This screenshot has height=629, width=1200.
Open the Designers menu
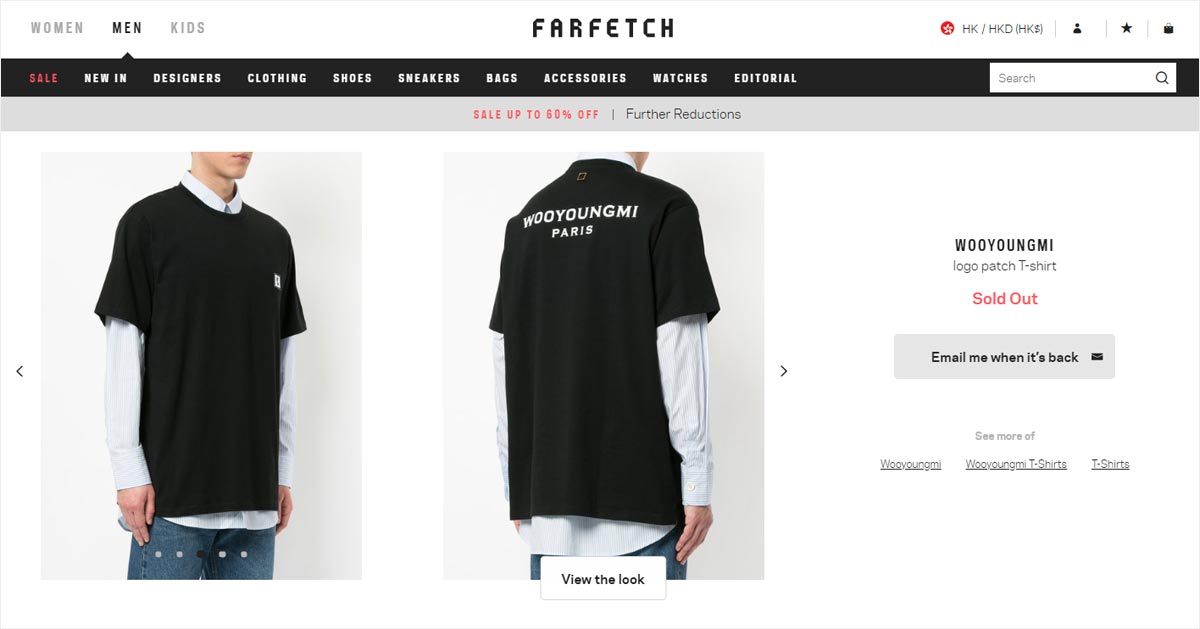[187, 78]
